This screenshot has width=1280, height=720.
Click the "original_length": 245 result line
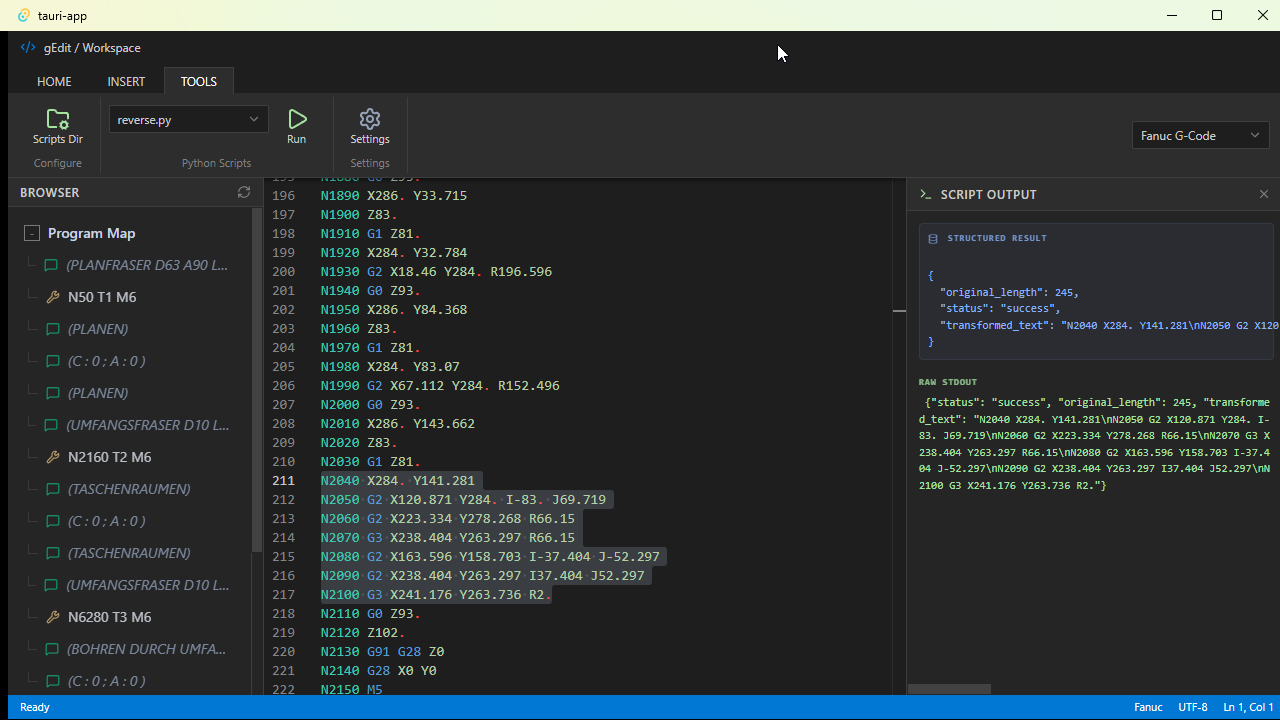click(x=1008, y=292)
